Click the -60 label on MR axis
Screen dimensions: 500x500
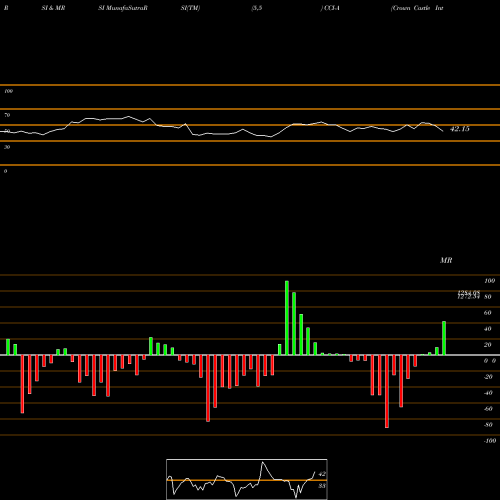click(x=488, y=409)
